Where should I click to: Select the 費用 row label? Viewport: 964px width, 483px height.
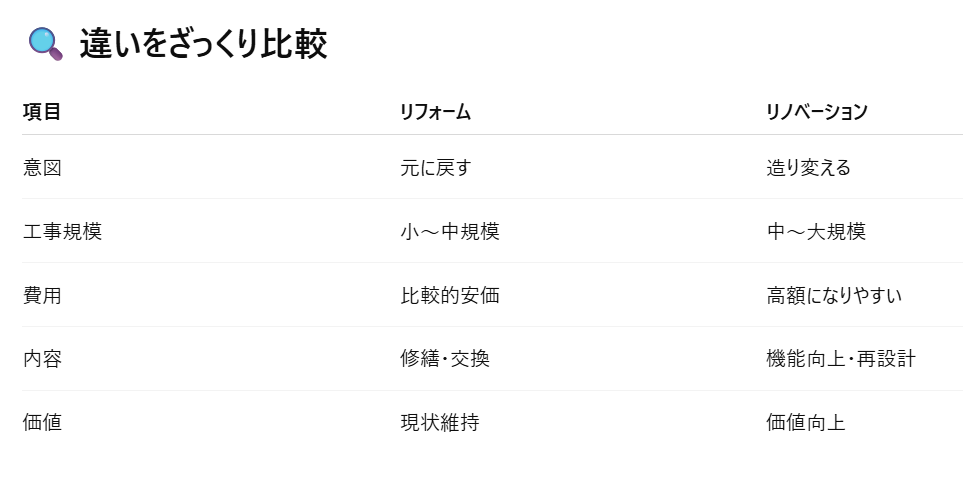coord(42,295)
